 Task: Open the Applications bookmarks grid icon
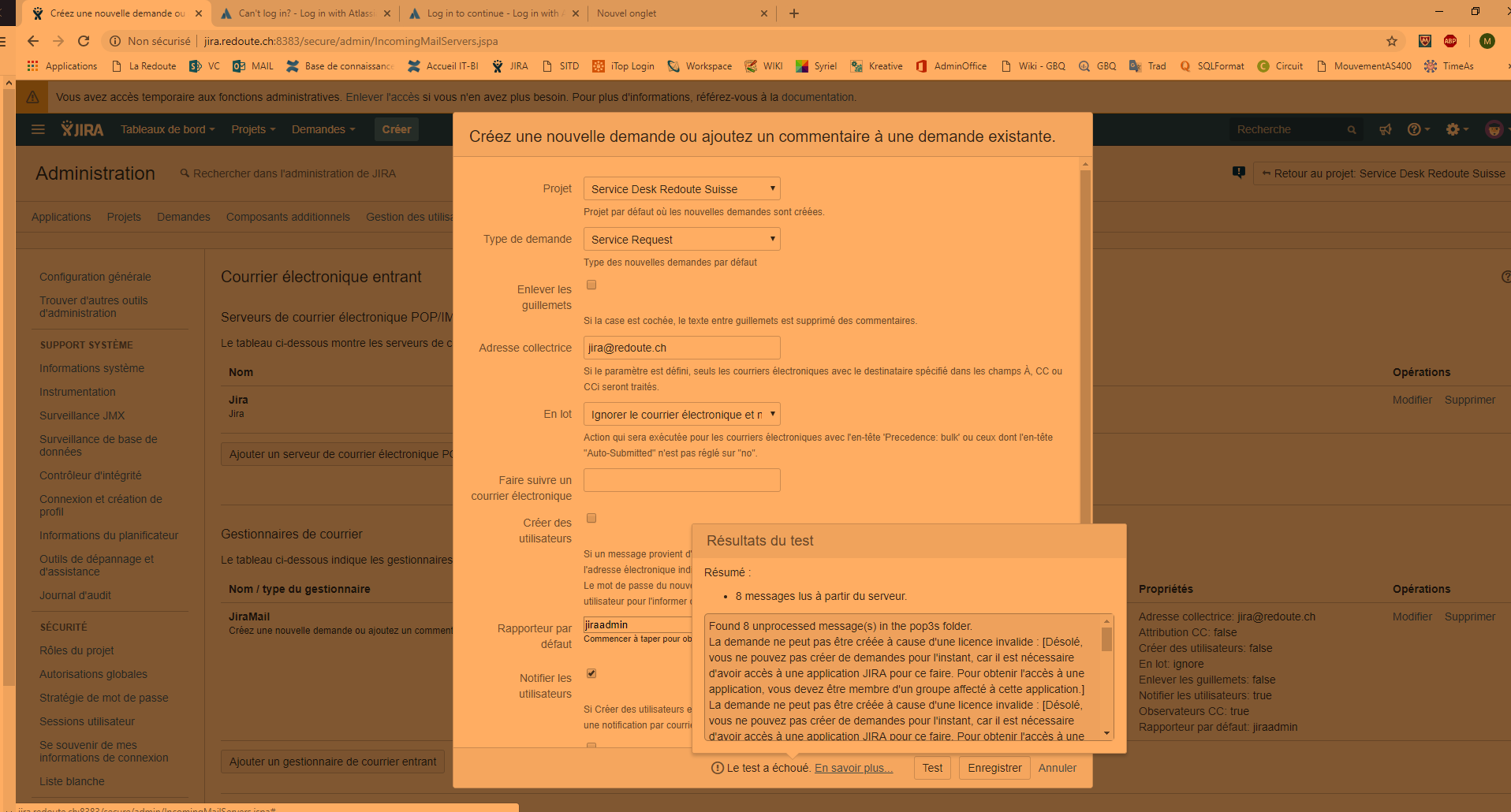pyautogui.click(x=32, y=66)
